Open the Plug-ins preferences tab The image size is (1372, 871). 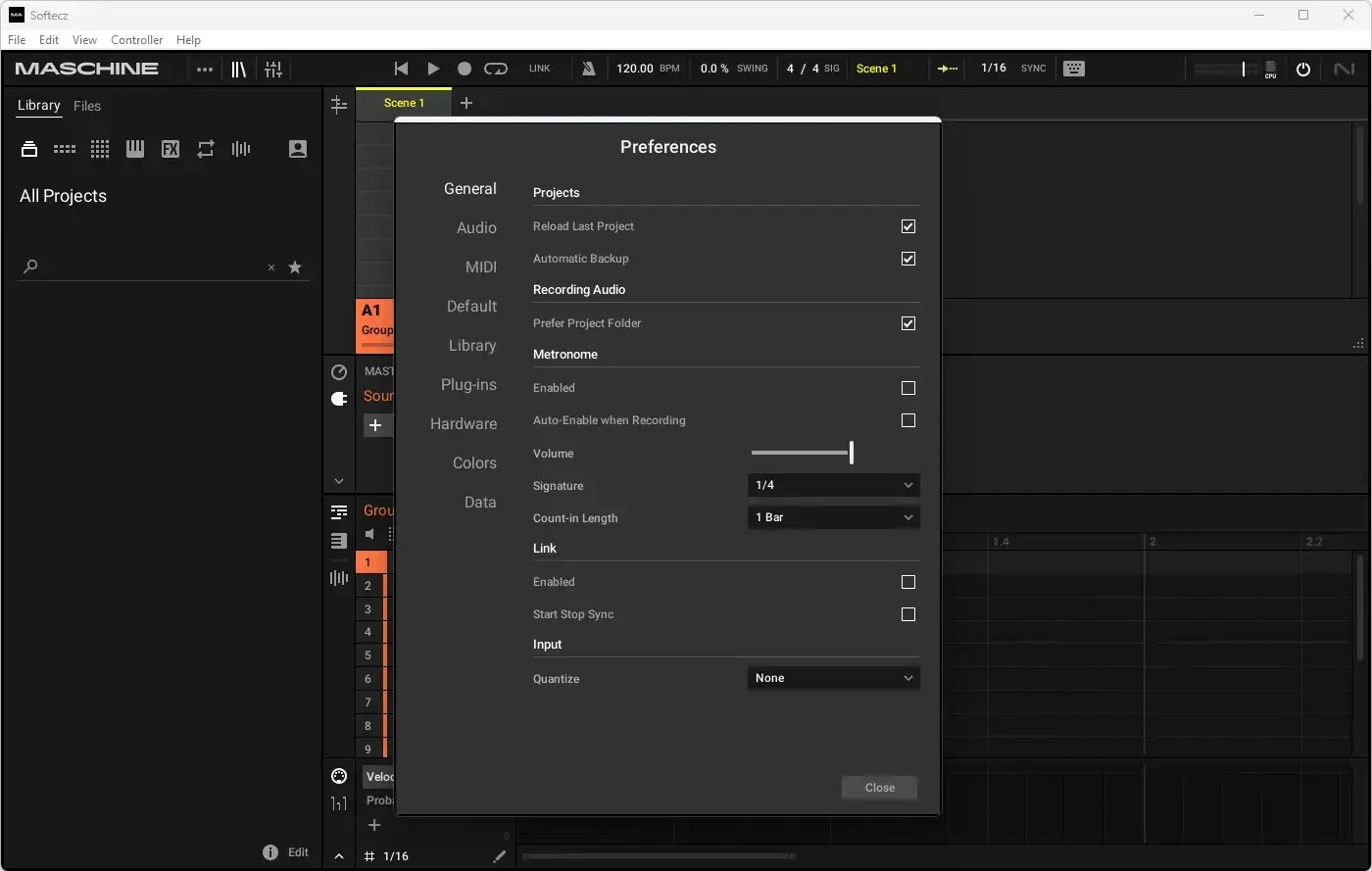pyautogui.click(x=468, y=384)
